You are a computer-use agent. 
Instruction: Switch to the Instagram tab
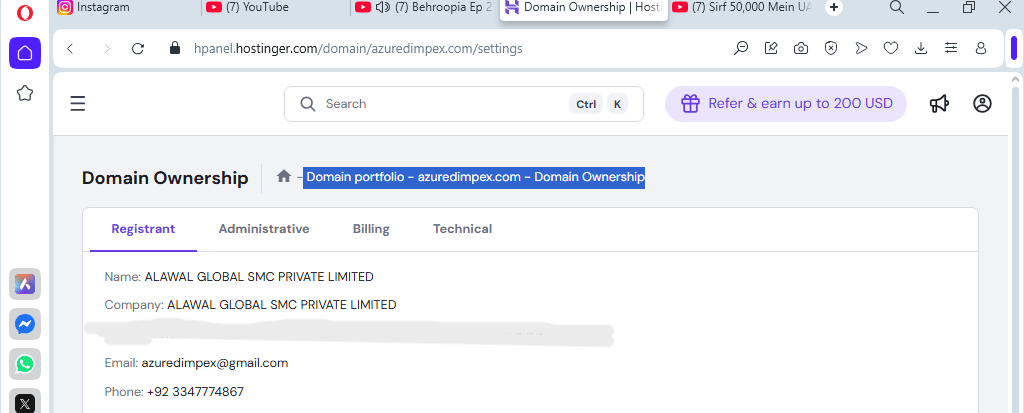pos(126,8)
